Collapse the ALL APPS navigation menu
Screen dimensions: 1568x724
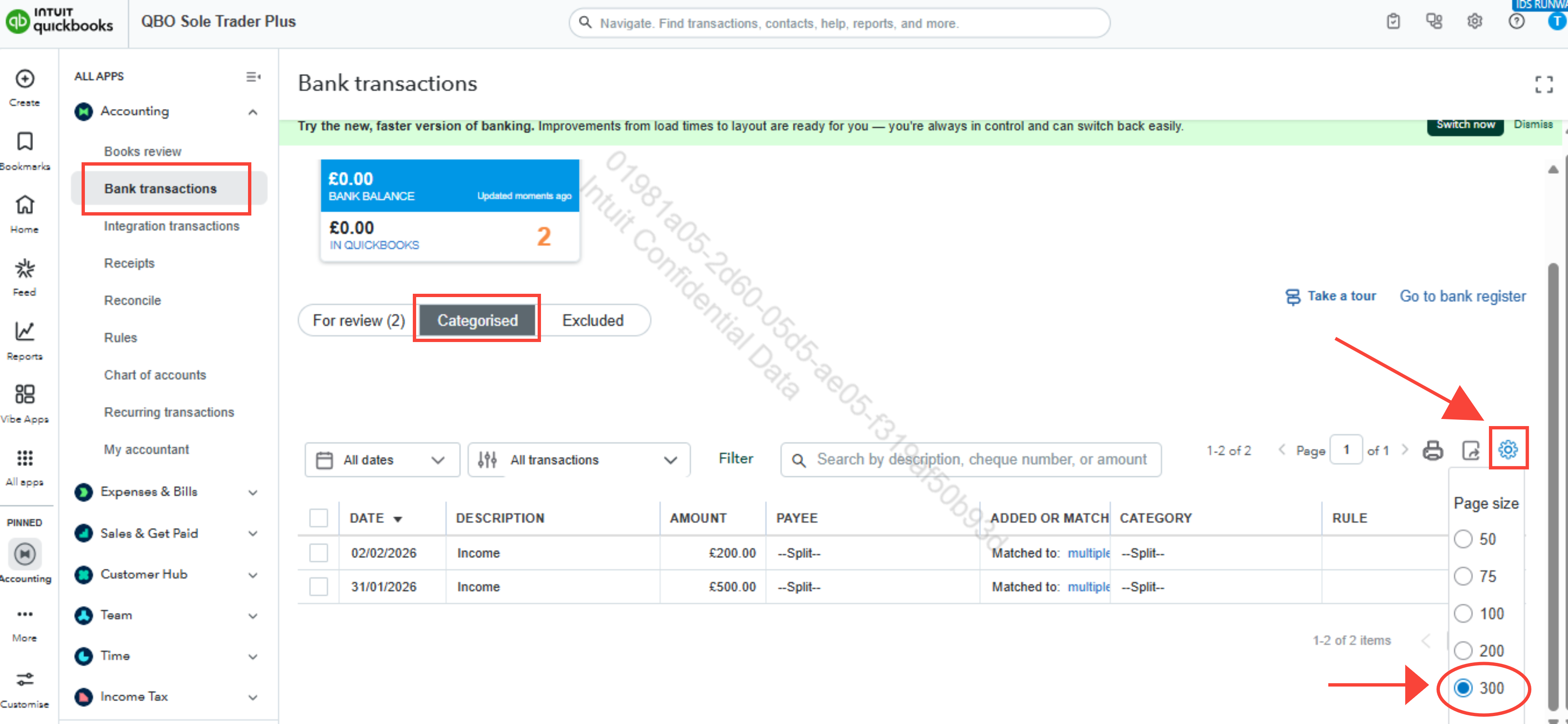point(253,77)
